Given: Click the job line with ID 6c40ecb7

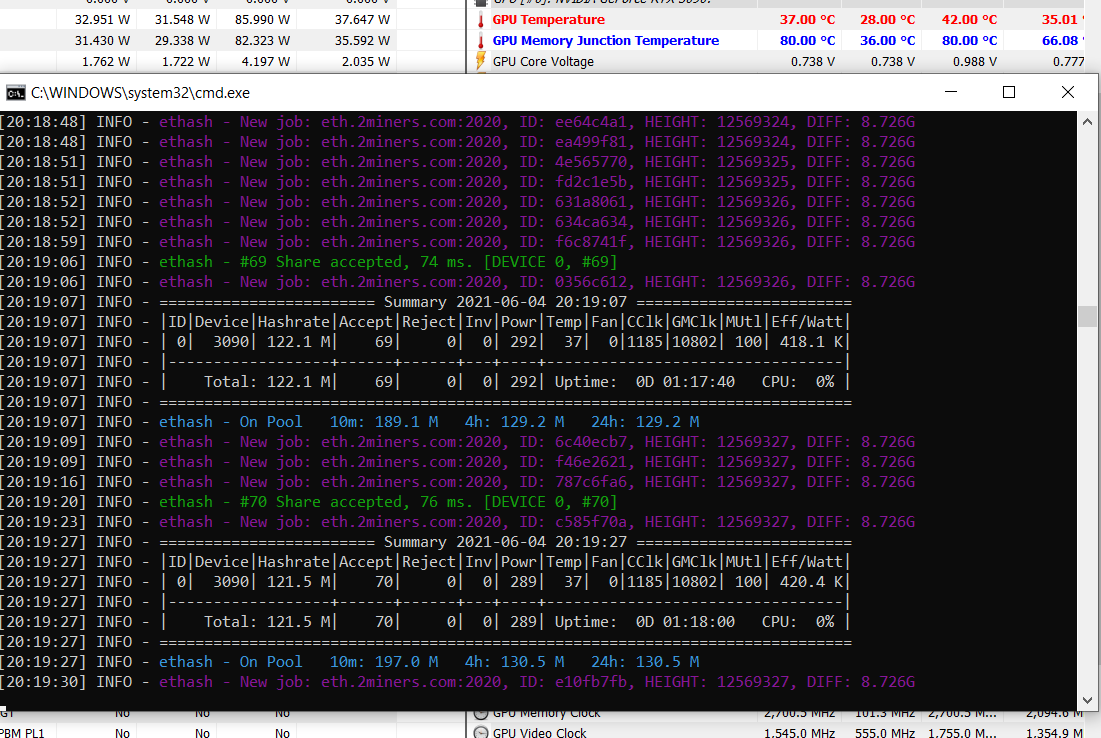Looking at the screenshot, I should pos(458,442).
